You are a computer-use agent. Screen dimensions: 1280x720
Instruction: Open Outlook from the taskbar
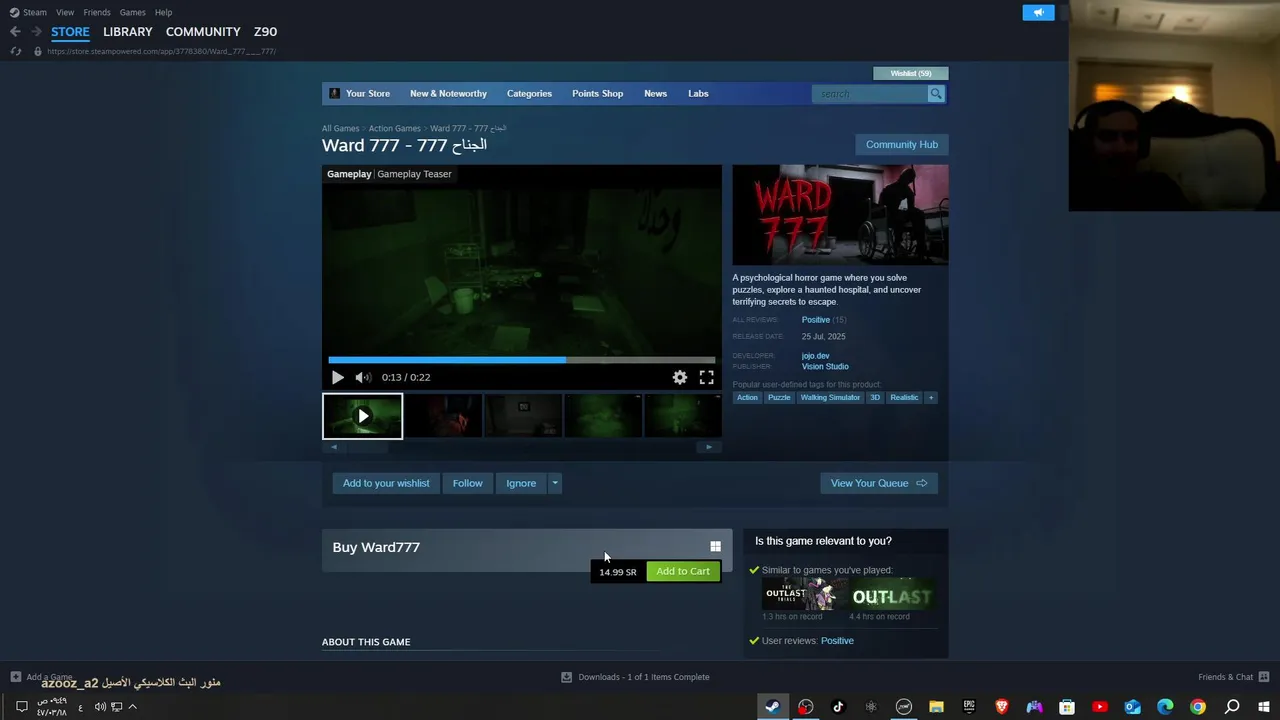pos(1132,707)
